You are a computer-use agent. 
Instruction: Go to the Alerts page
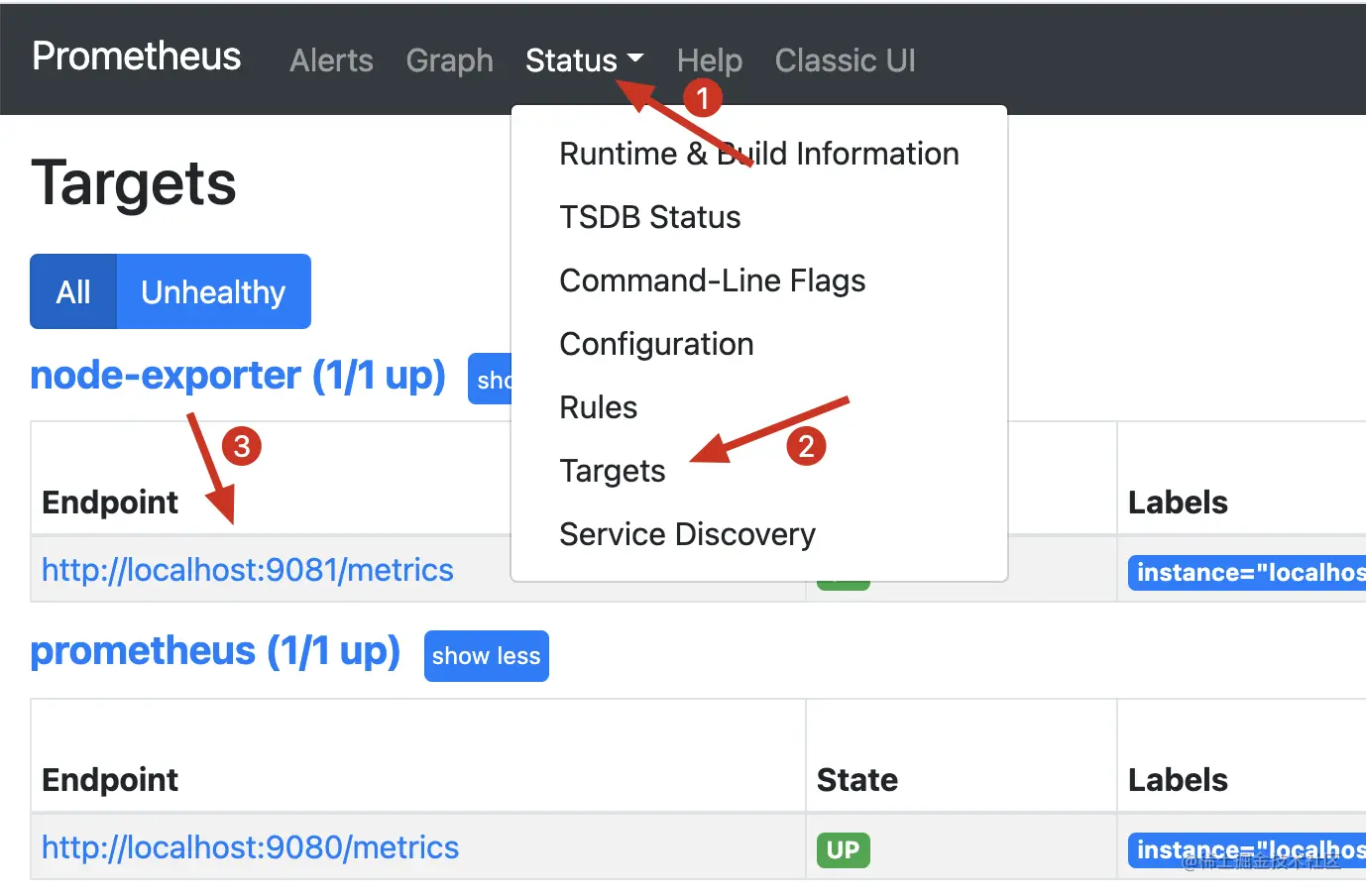click(331, 60)
